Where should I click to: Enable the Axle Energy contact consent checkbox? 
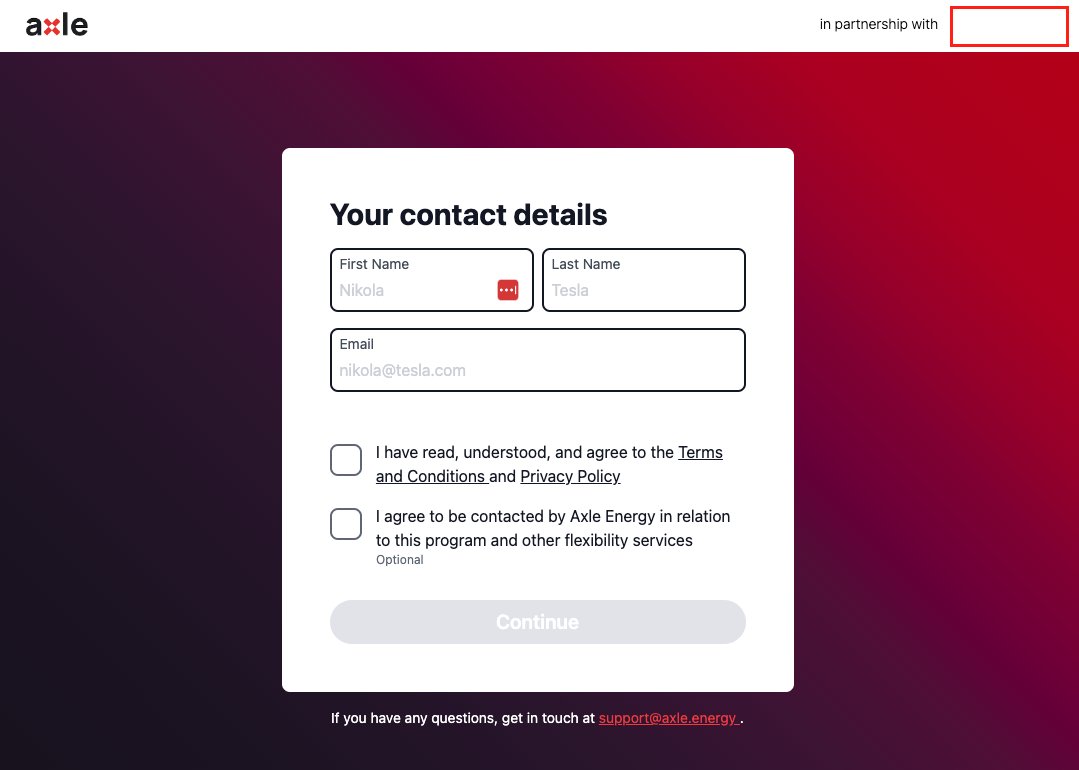(345, 524)
